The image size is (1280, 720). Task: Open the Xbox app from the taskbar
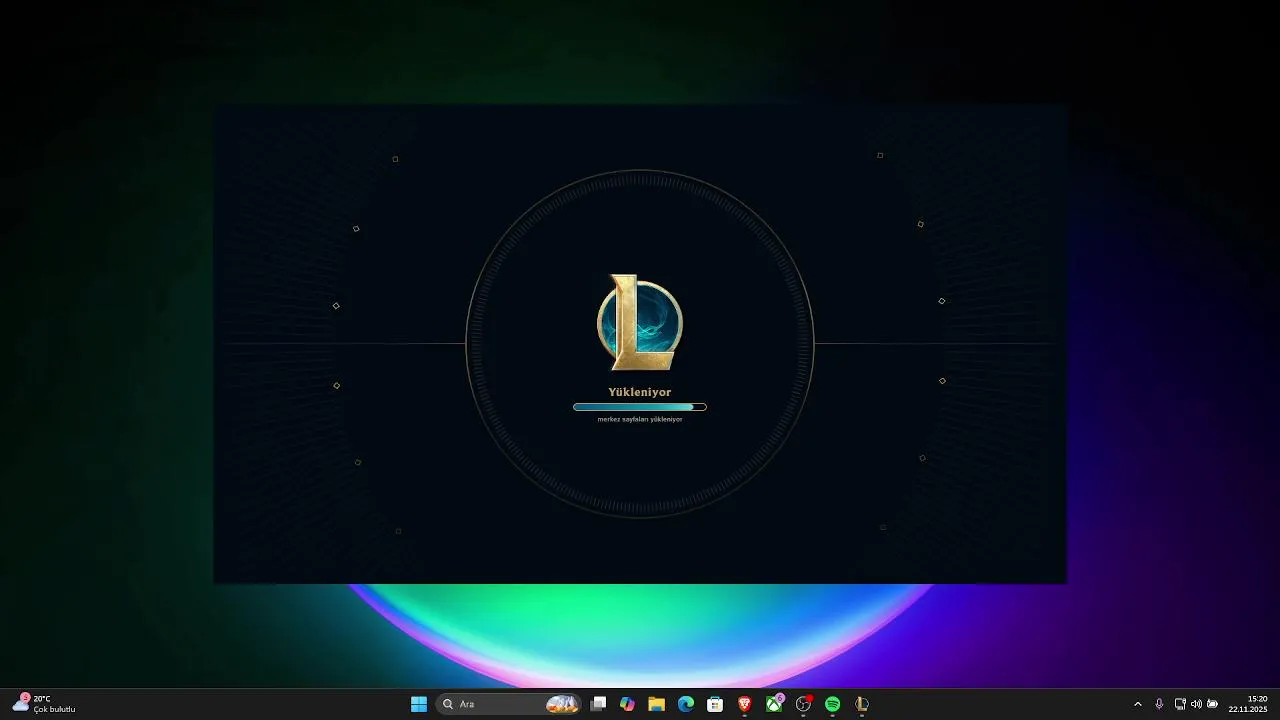774,704
